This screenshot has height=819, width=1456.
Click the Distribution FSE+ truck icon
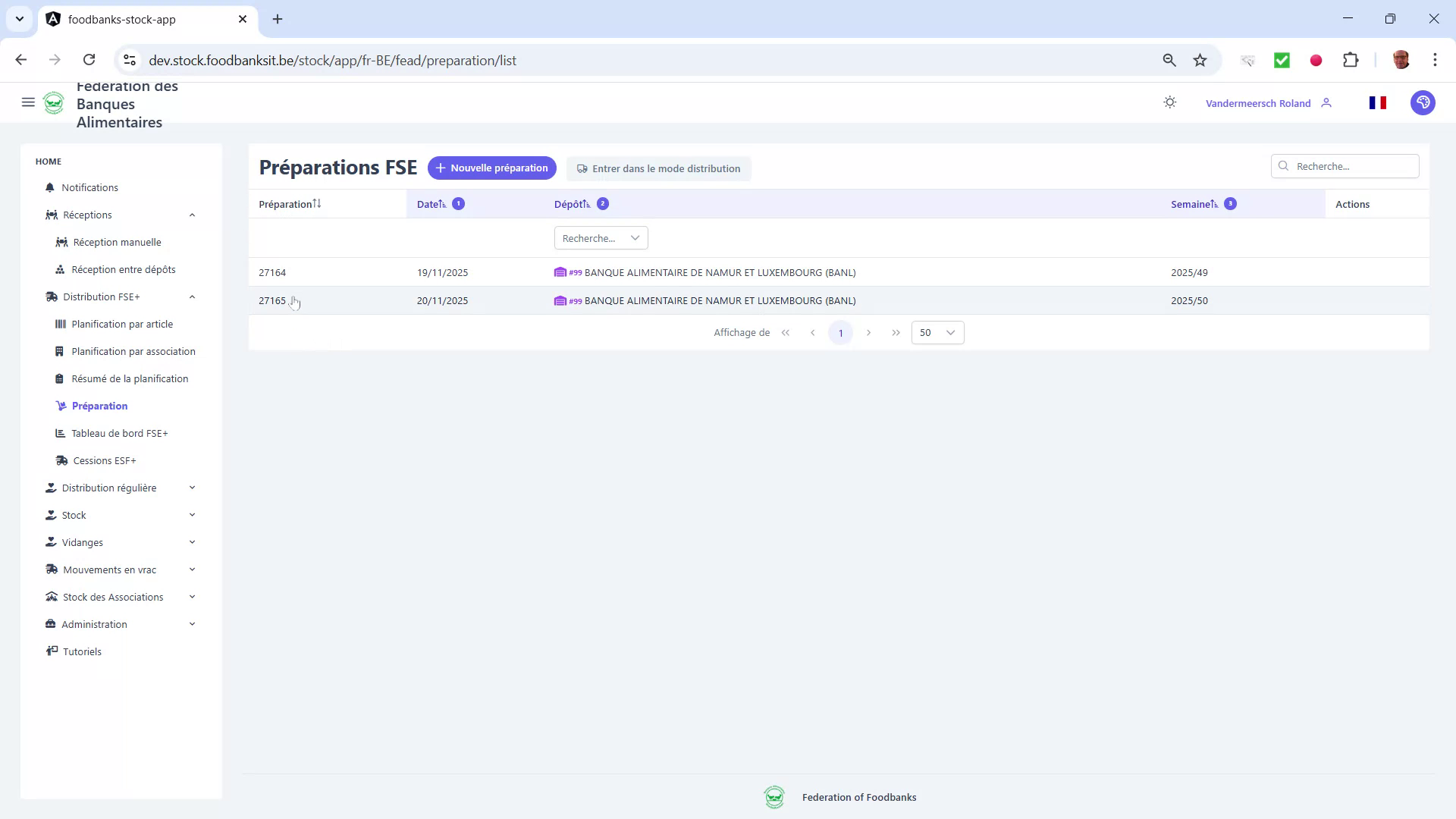click(52, 297)
